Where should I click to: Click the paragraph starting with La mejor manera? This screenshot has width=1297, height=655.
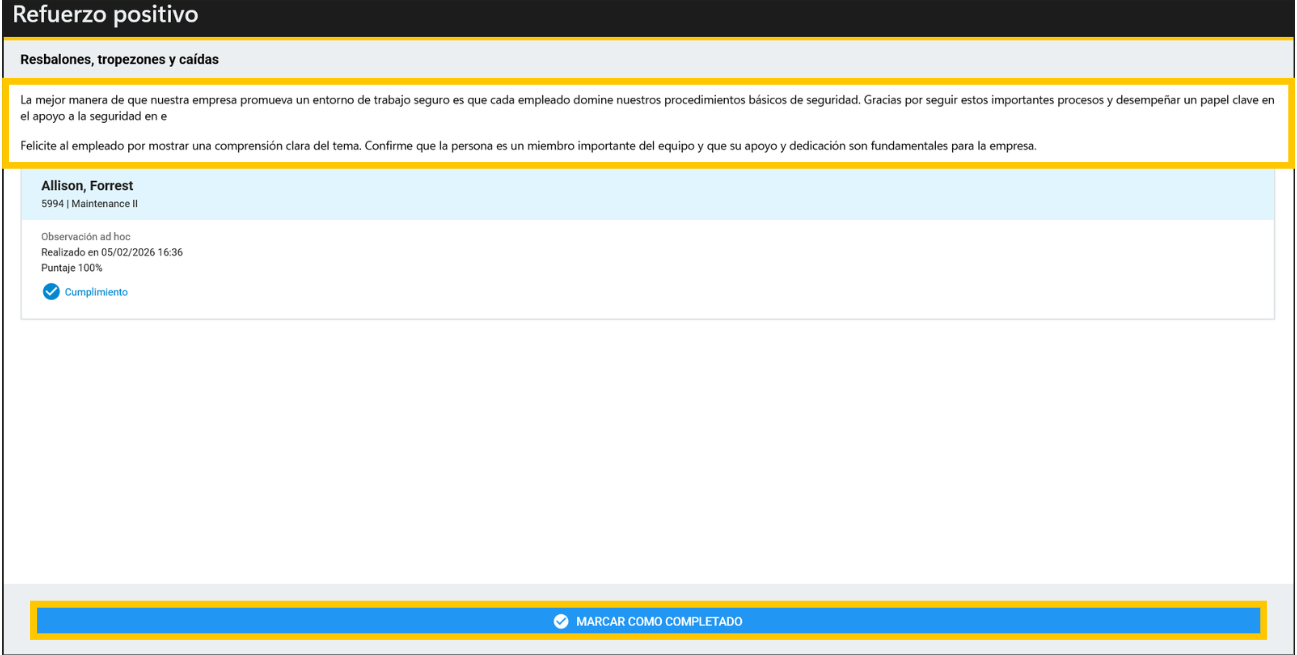(x=400, y=101)
